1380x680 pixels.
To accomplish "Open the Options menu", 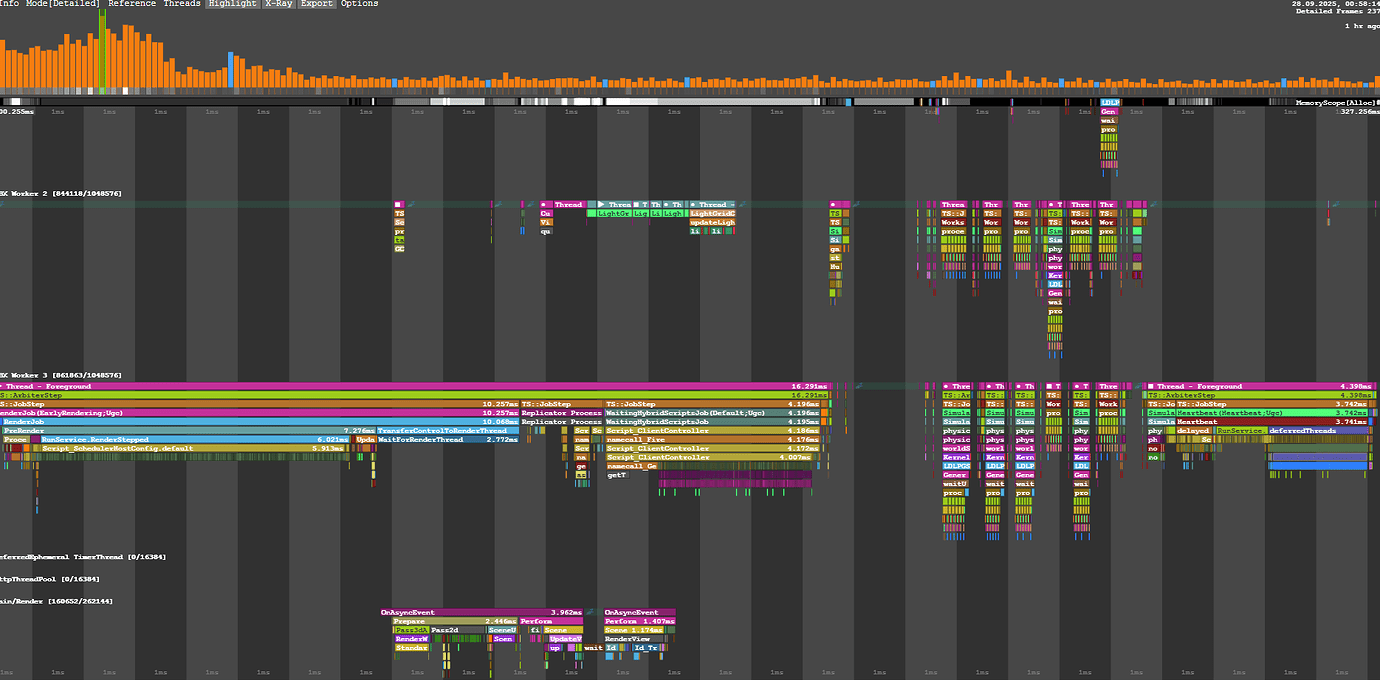I will pos(359,4).
